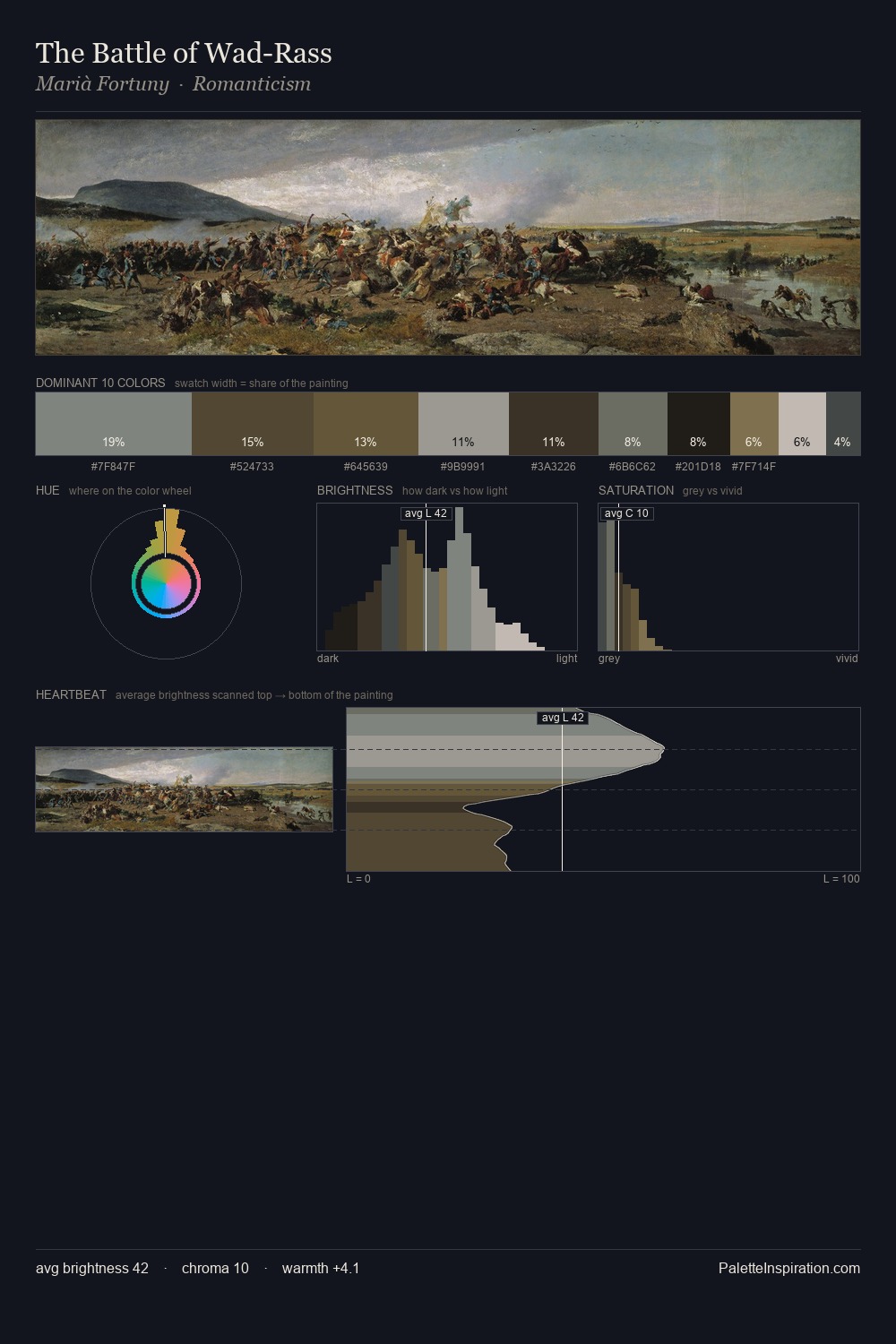Click the 'SATURATION' section heading
896x1344 pixels.
[x=636, y=490]
